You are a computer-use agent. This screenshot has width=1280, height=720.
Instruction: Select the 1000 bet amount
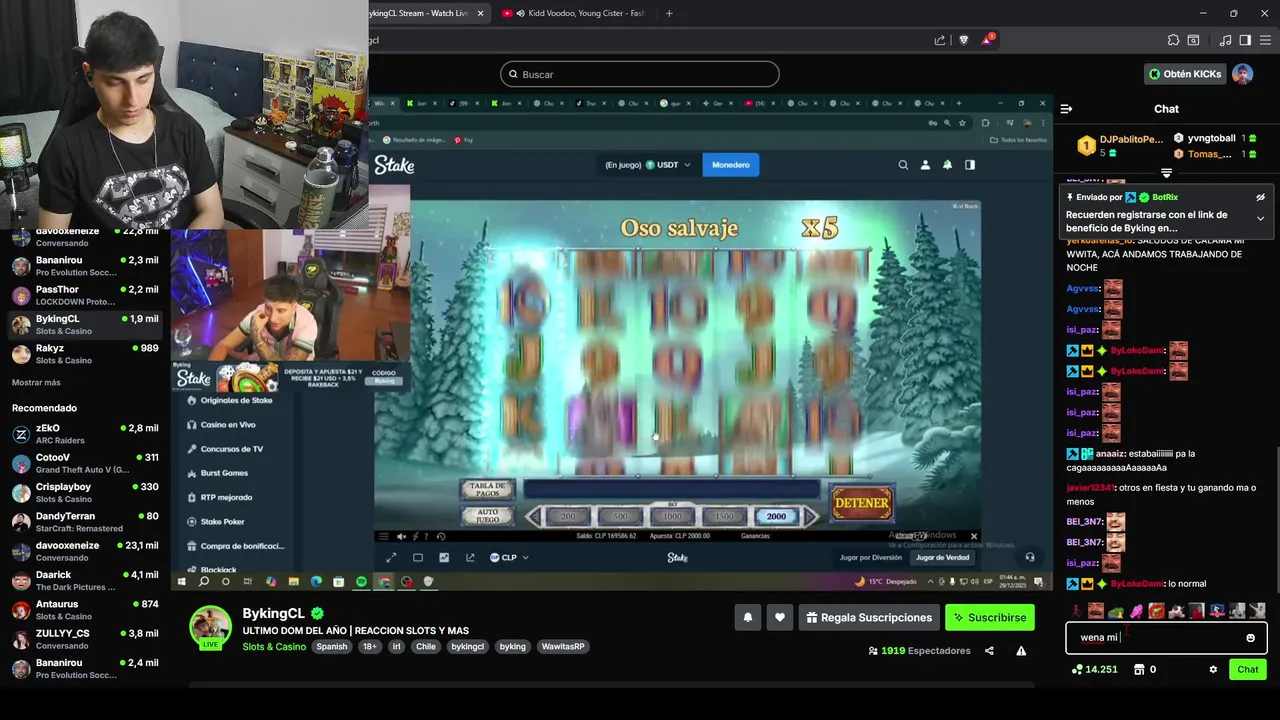click(x=672, y=516)
